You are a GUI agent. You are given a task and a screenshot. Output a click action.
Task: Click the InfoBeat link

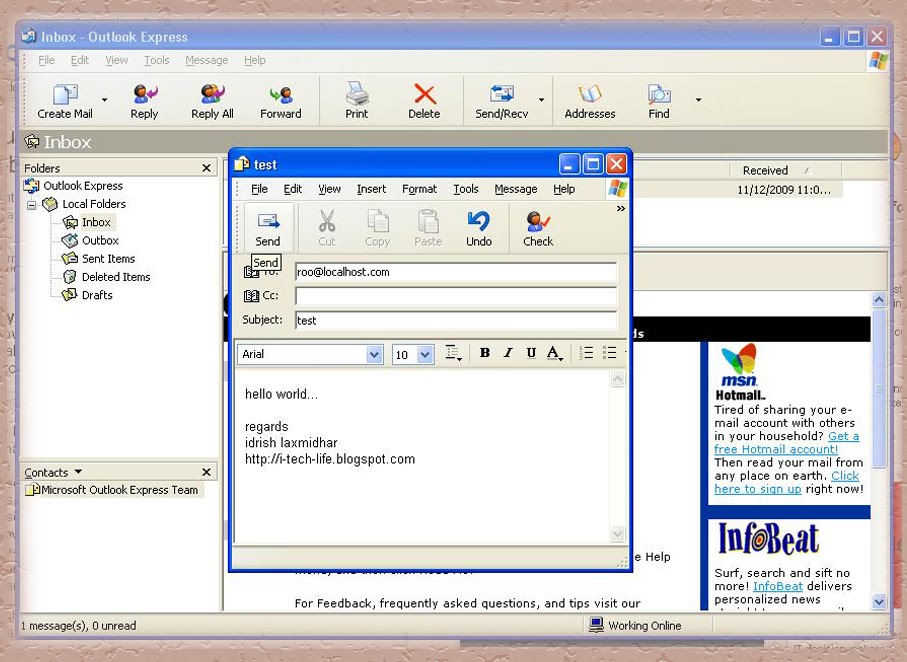[x=777, y=586]
